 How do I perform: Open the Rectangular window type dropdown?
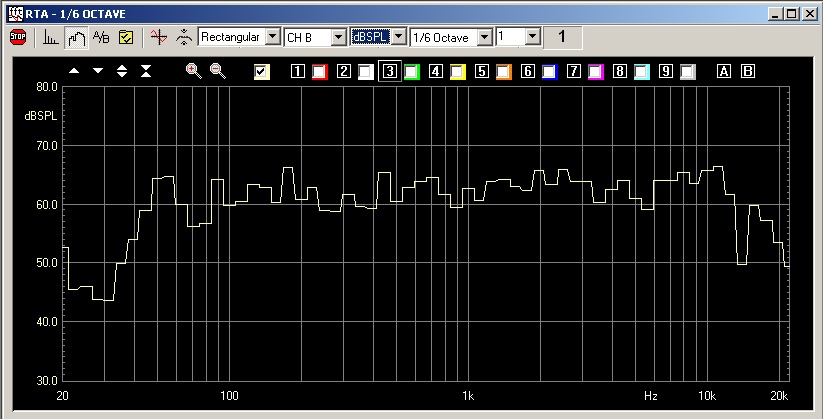coord(271,37)
